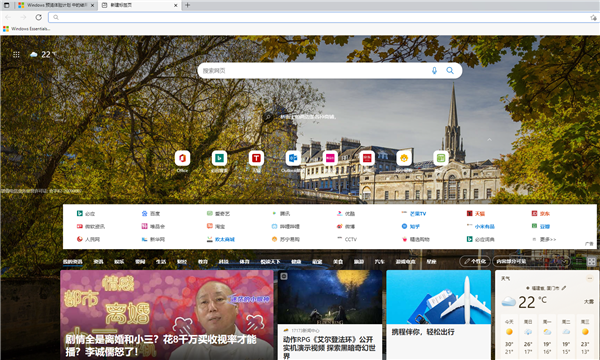Select the 新建标签页 tab
This screenshot has width=600, height=360.
(139, 5)
